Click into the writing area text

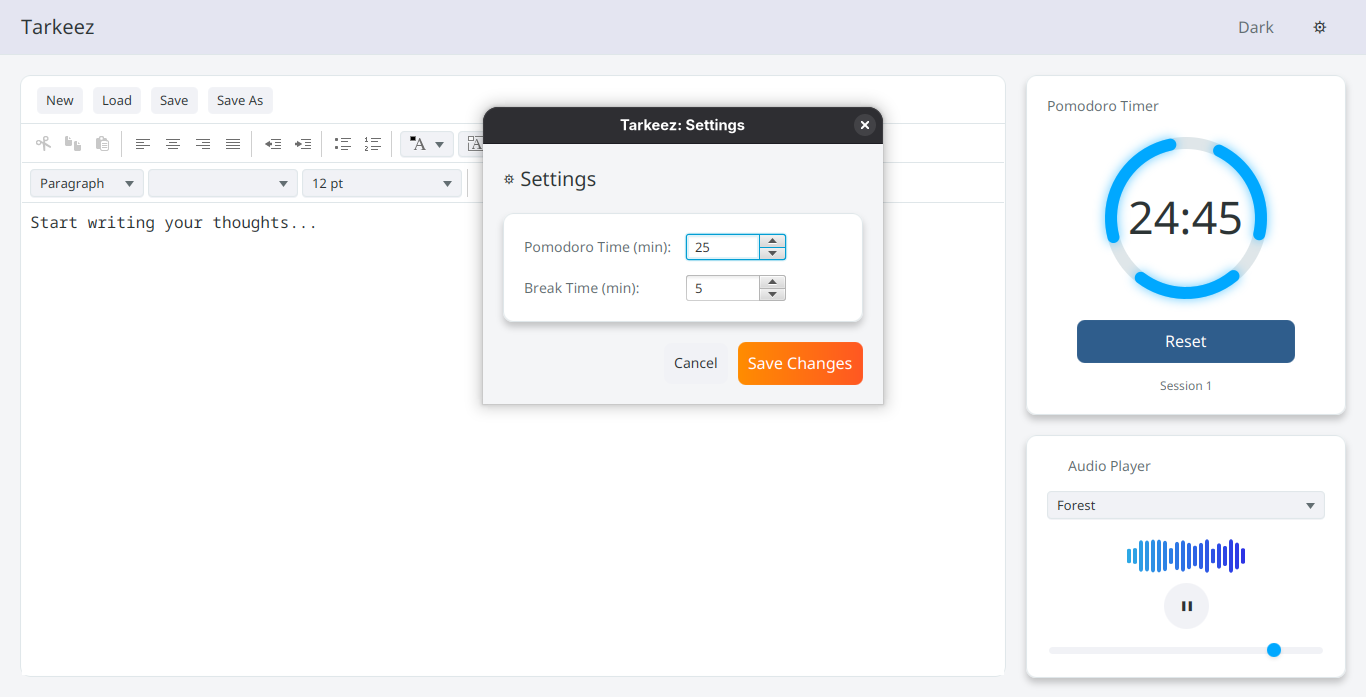point(174,222)
